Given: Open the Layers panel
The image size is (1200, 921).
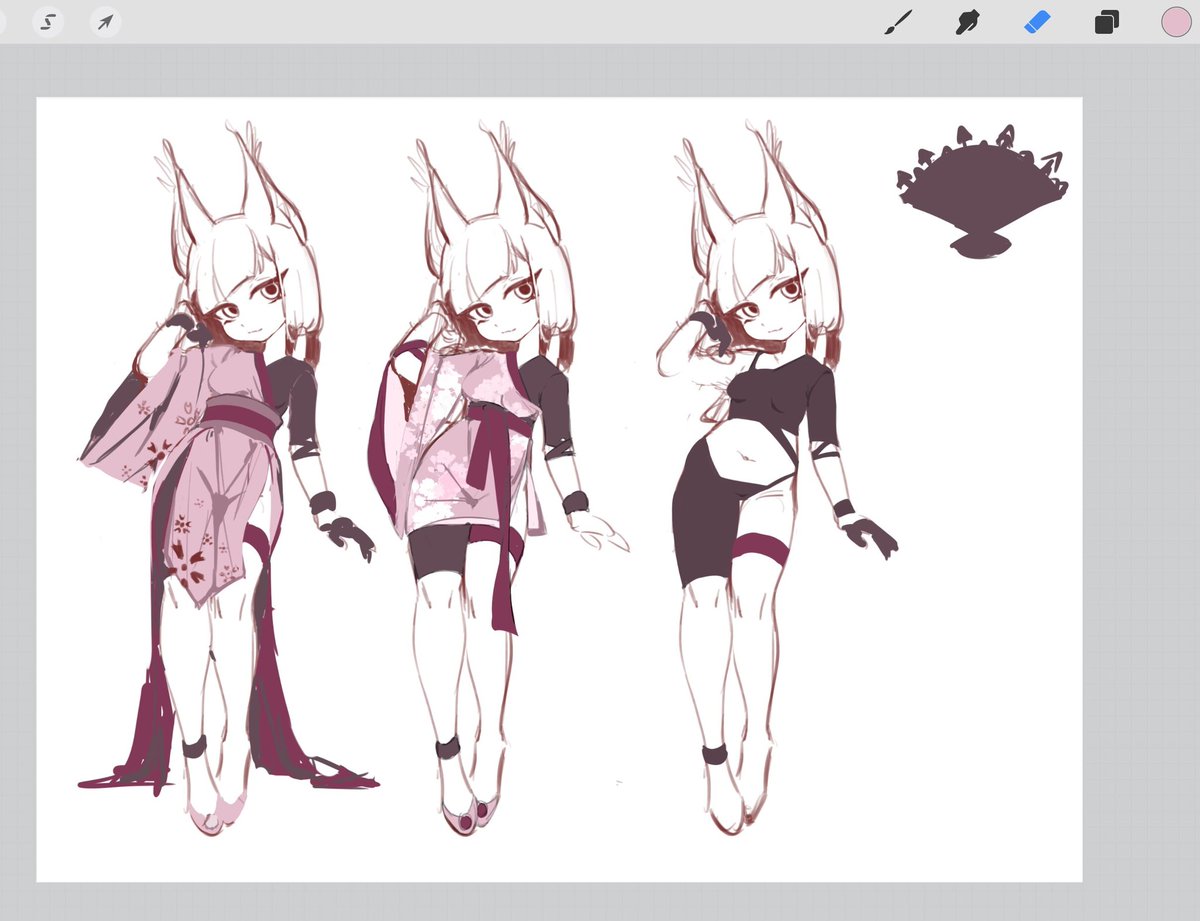Looking at the screenshot, I should point(1106,22).
